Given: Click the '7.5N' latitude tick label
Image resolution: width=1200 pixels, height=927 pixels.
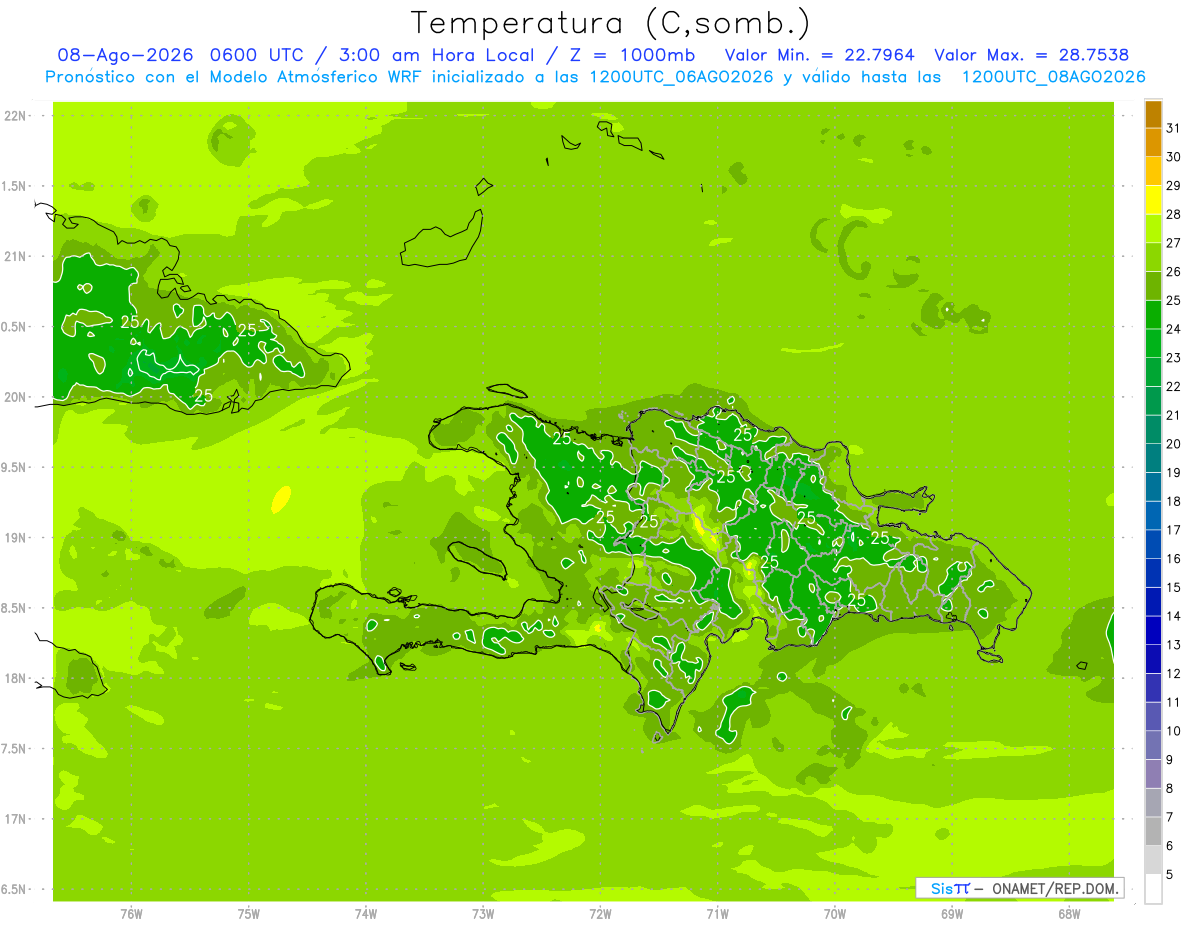Looking at the screenshot, I should [14, 749].
